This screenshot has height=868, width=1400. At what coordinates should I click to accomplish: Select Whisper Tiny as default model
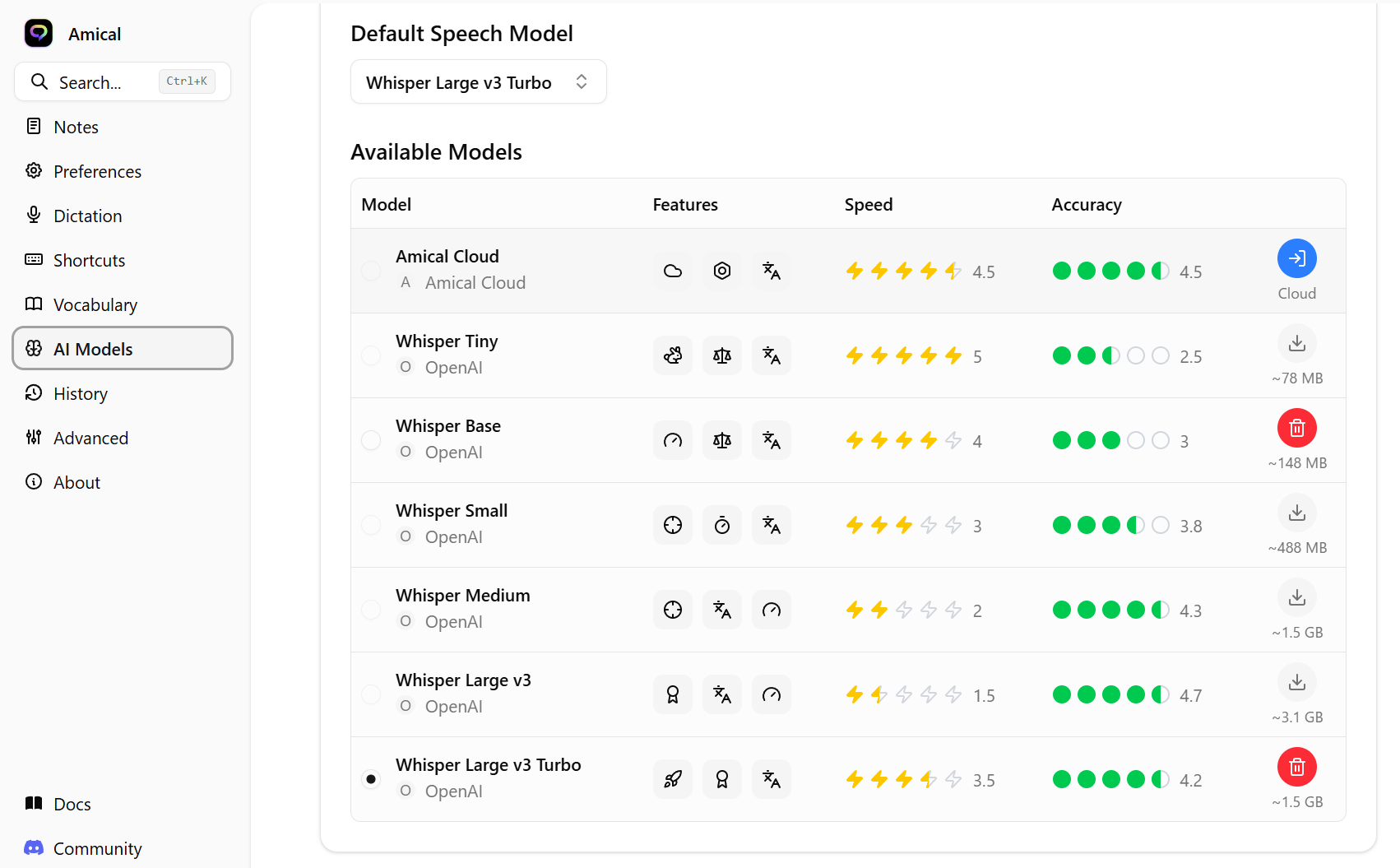(370, 355)
